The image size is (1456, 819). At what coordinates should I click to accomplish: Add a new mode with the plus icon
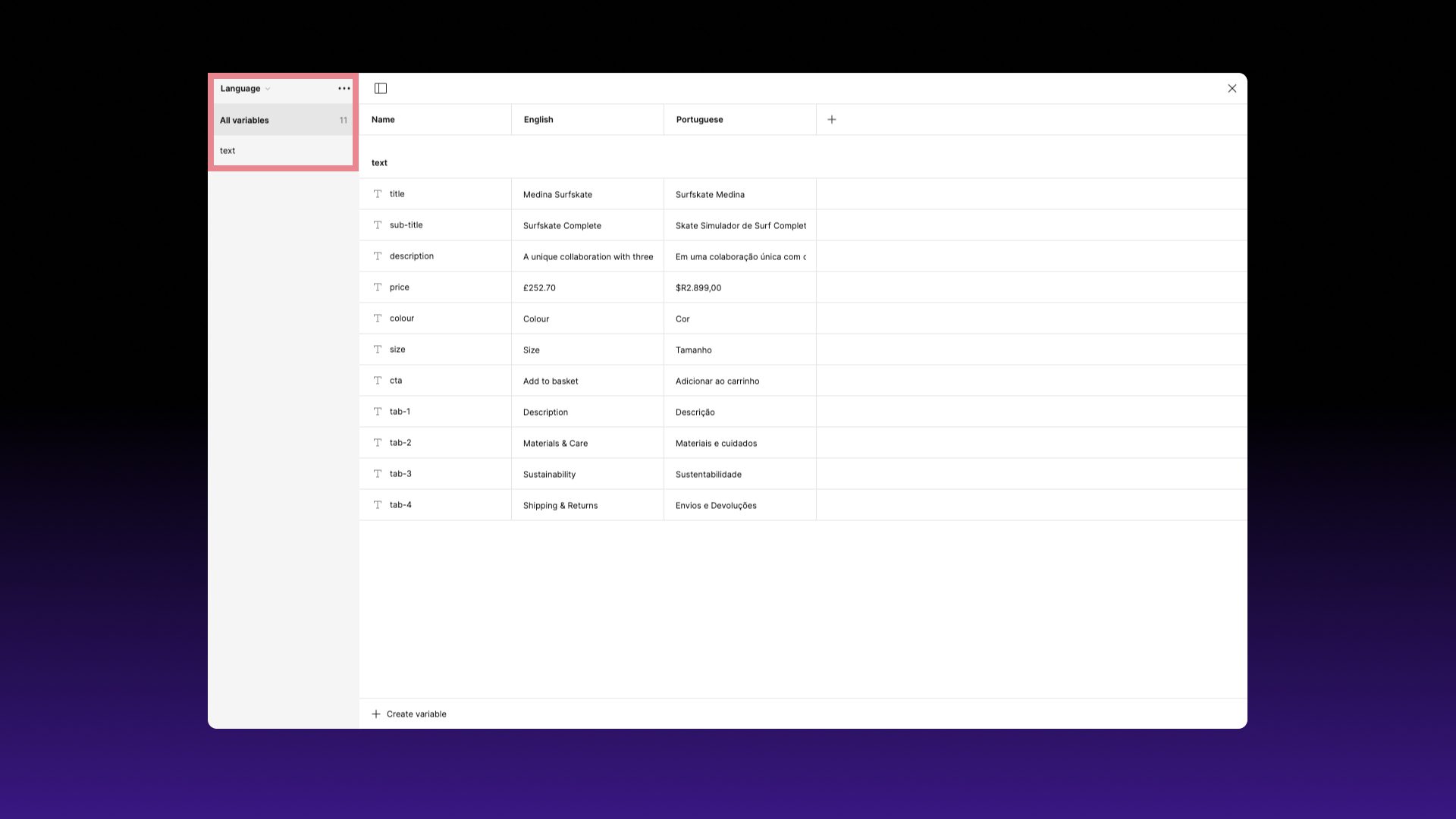coord(832,119)
